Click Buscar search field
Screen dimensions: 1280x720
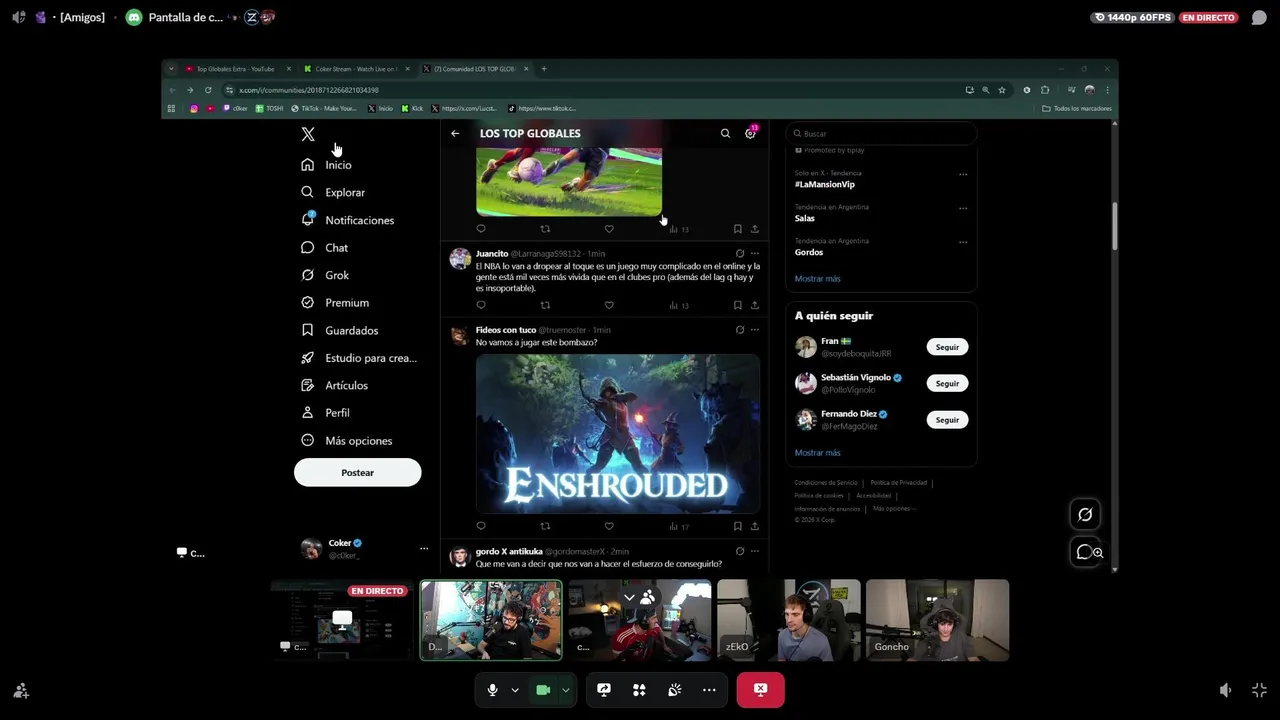tap(880, 133)
